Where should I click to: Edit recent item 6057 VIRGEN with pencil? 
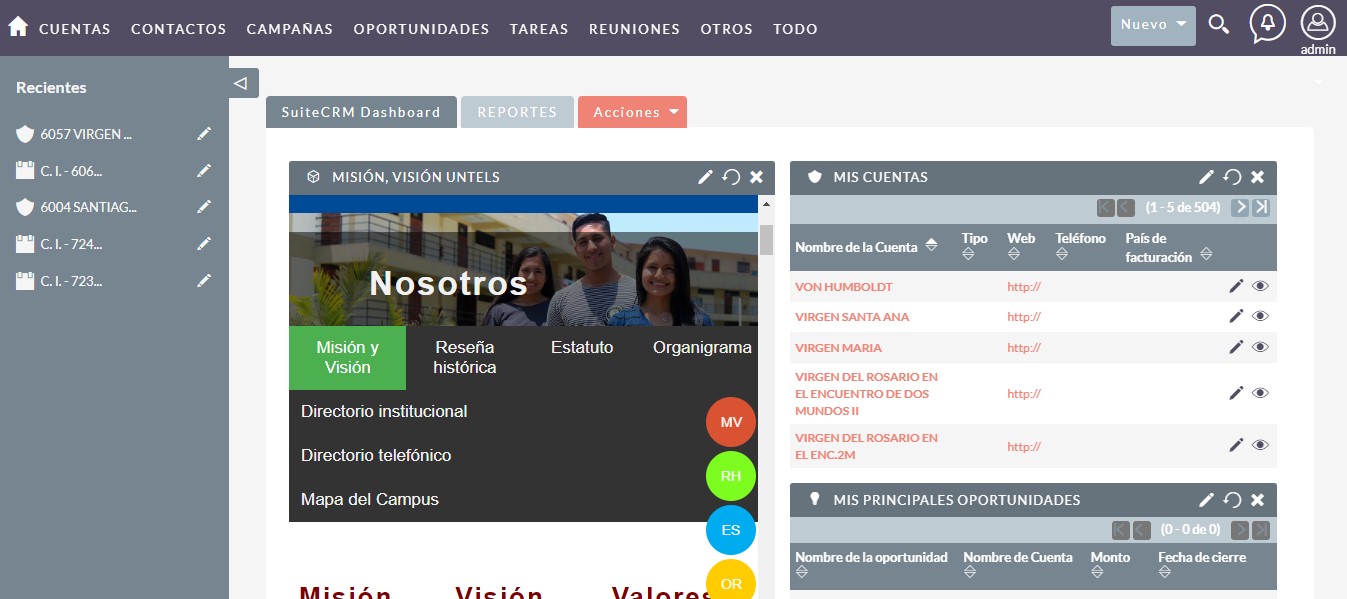pyautogui.click(x=204, y=134)
